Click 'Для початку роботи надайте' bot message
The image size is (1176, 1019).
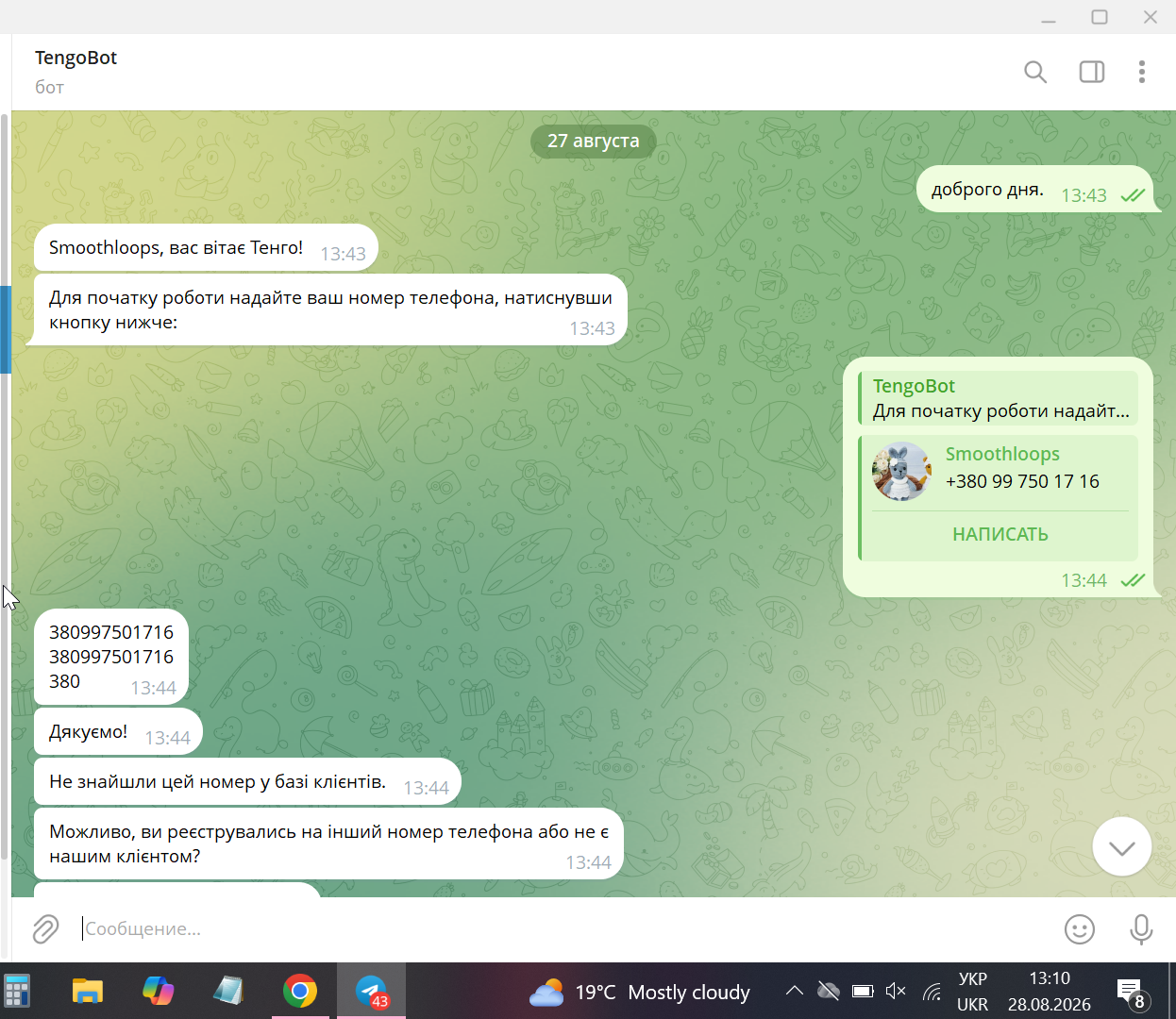[x=330, y=309]
